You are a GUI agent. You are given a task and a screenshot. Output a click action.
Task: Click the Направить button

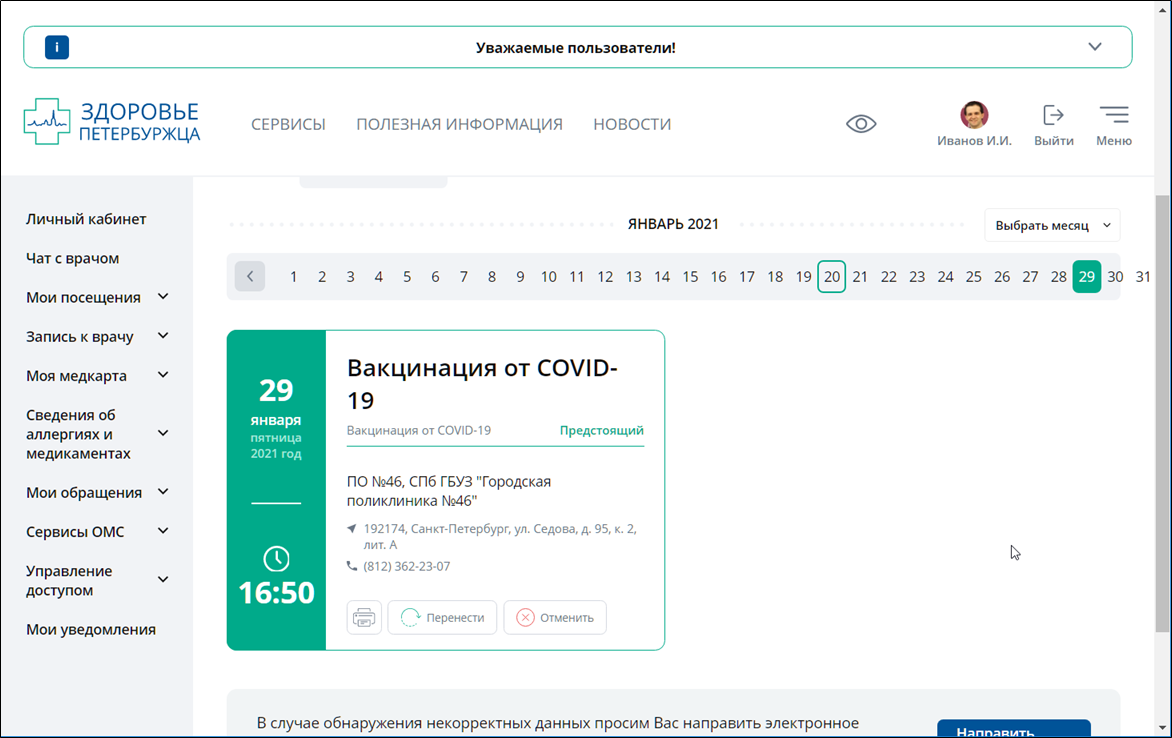coord(1014,729)
